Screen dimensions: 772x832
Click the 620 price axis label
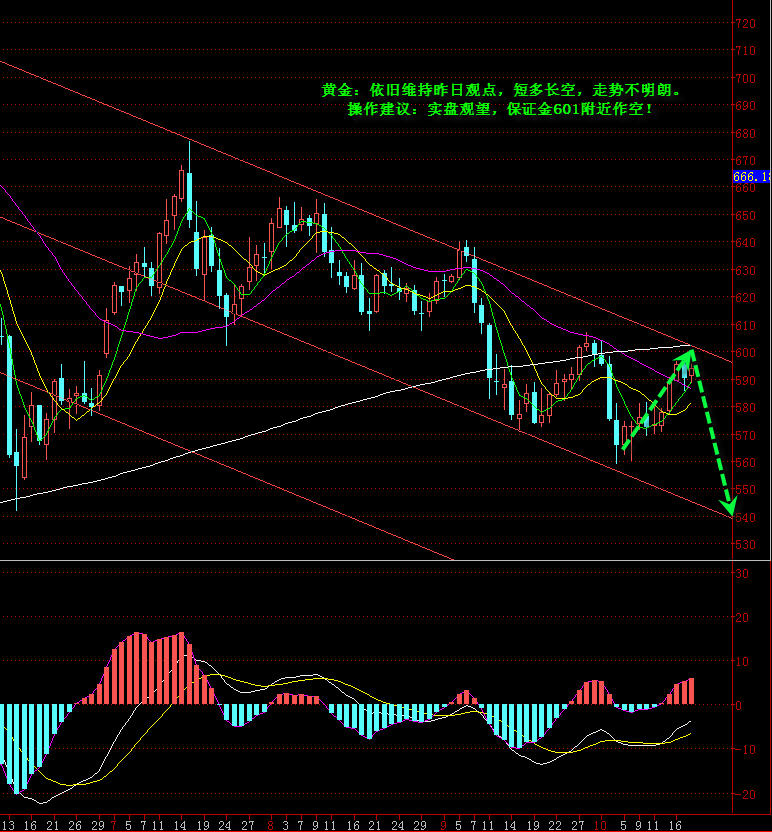(x=745, y=298)
